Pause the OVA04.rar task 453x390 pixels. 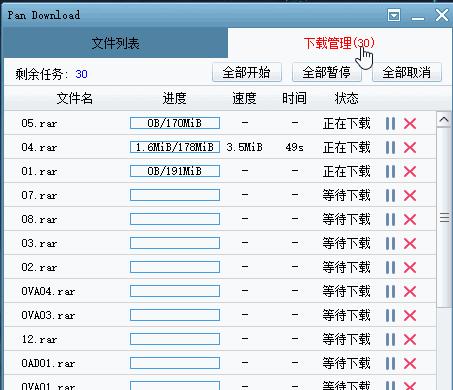390,292
